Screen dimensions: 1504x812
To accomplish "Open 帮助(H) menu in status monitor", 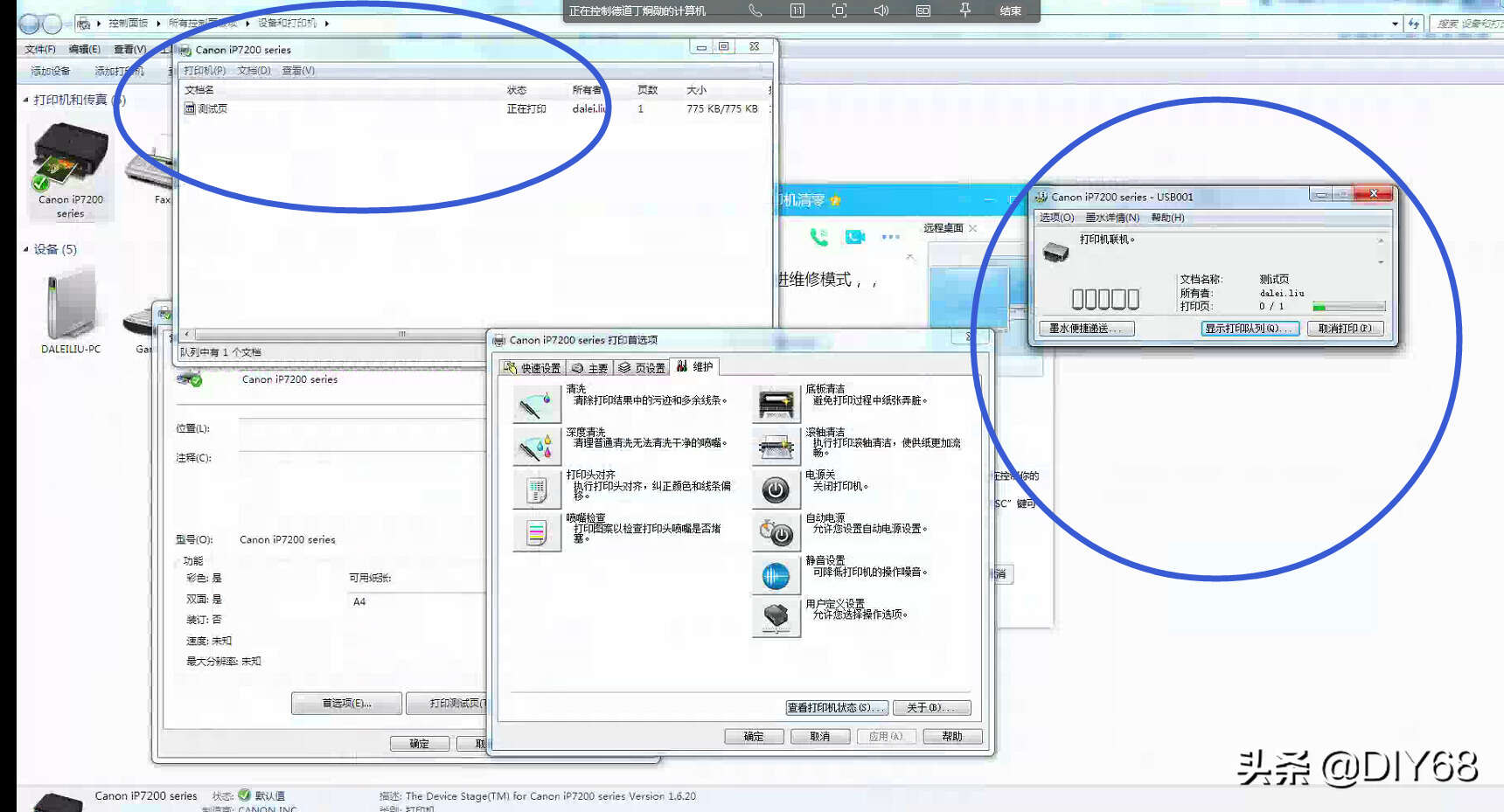I will [1167, 218].
